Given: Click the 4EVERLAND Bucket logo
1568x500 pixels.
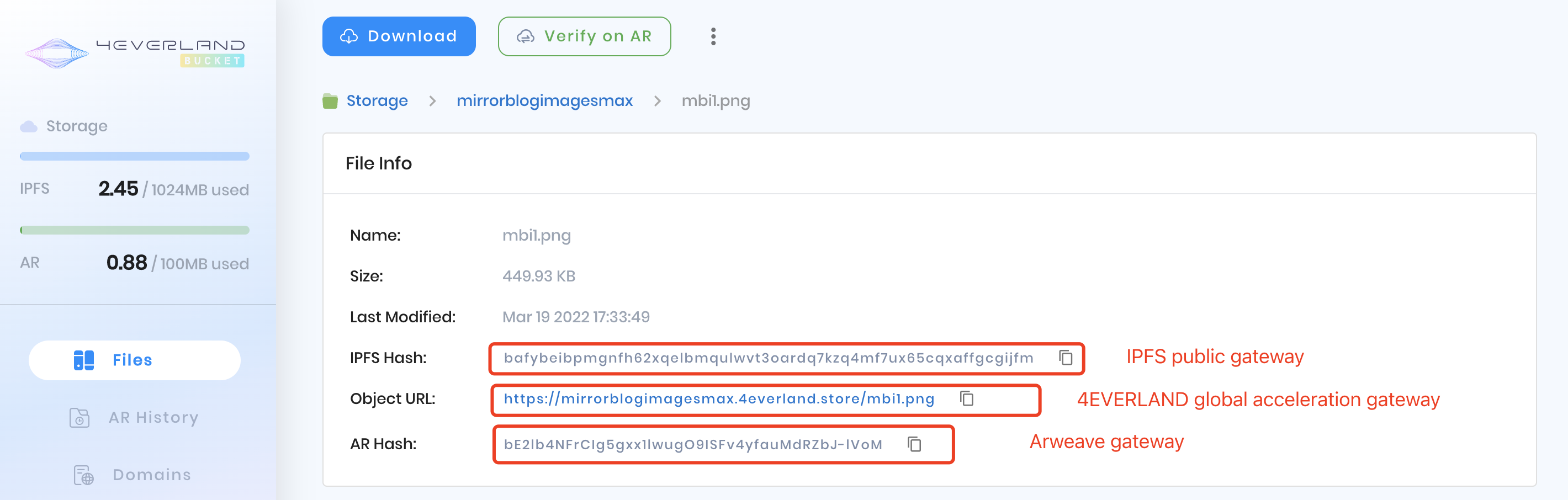Looking at the screenshot, I should [134, 53].
